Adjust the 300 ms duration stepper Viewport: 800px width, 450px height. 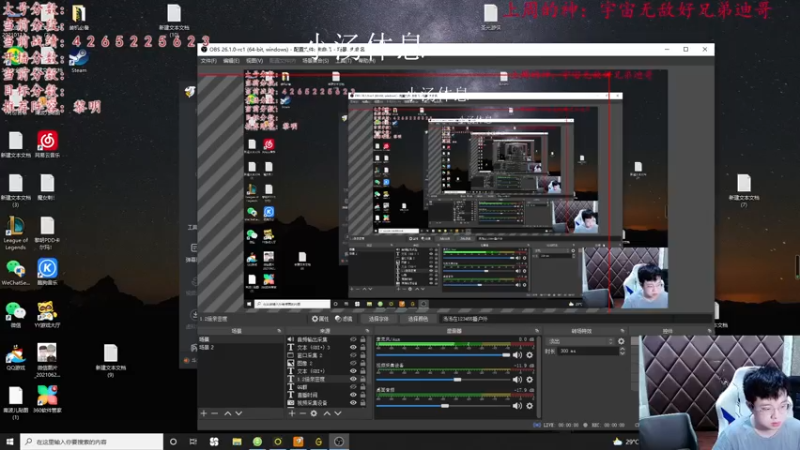pos(622,351)
